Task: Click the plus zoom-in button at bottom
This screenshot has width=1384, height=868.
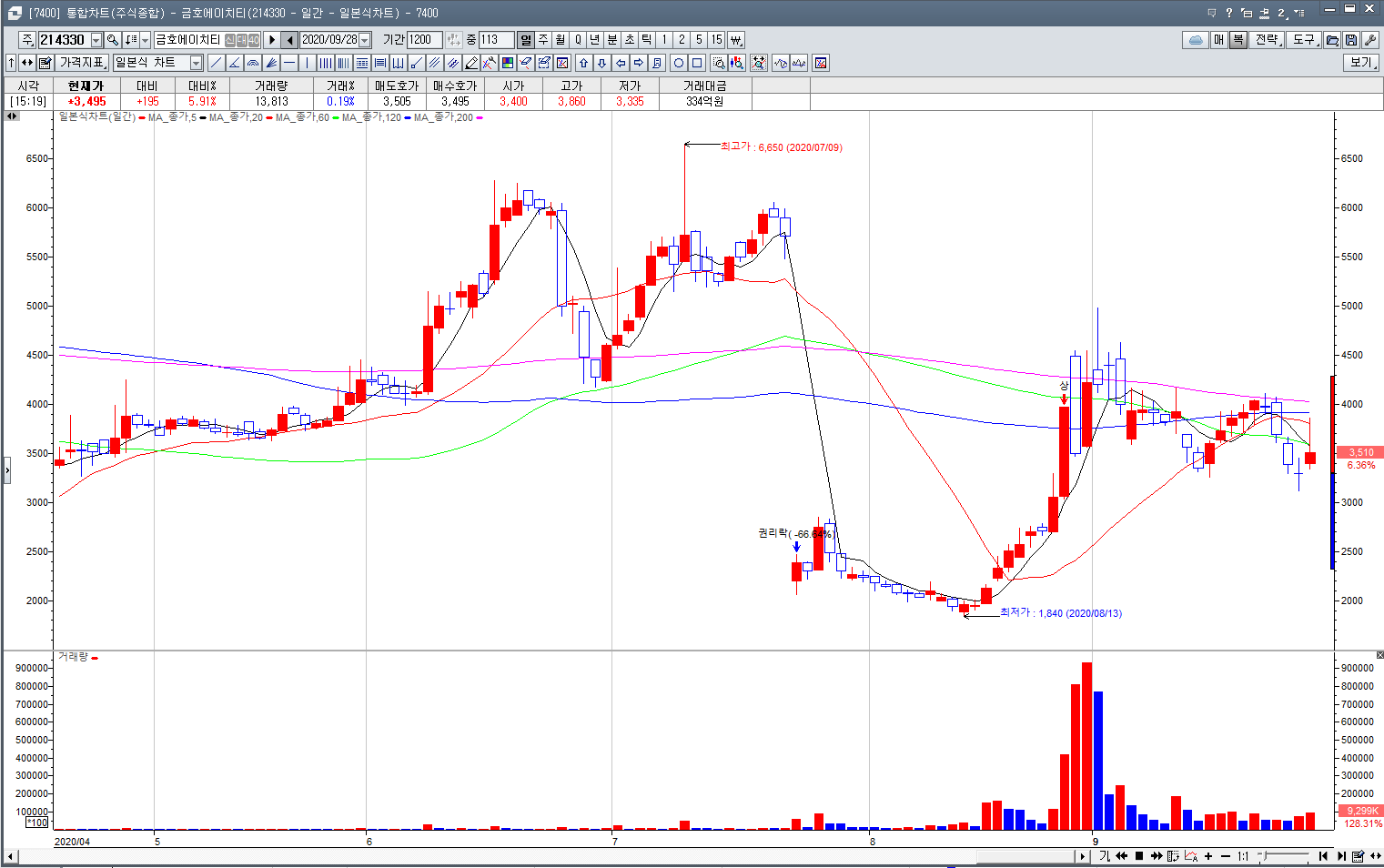Action: [1208, 856]
